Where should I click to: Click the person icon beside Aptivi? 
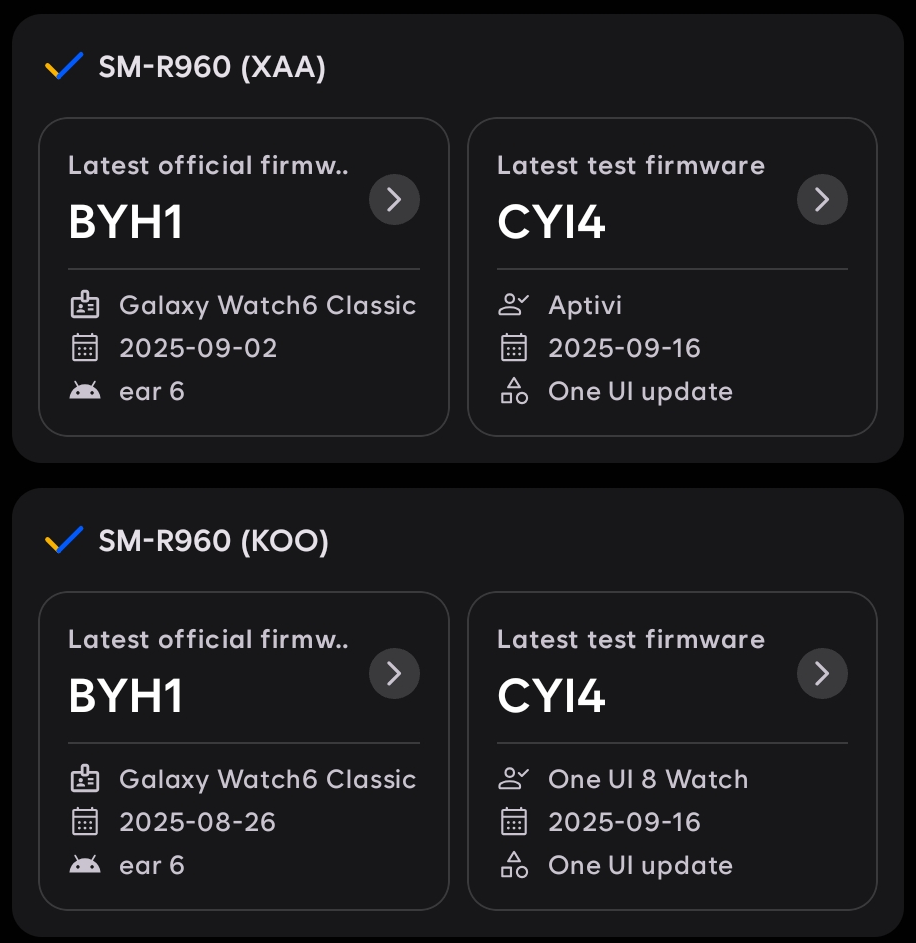[x=513, y=305]
